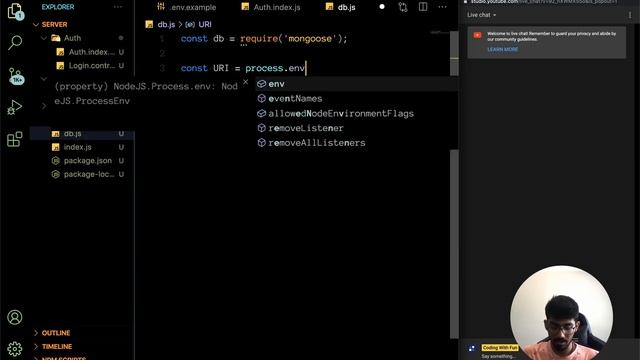Open Source Control view with 1K+ badge
The width and height of the screenshot is (640, 360).
click(x=16, y=76)
